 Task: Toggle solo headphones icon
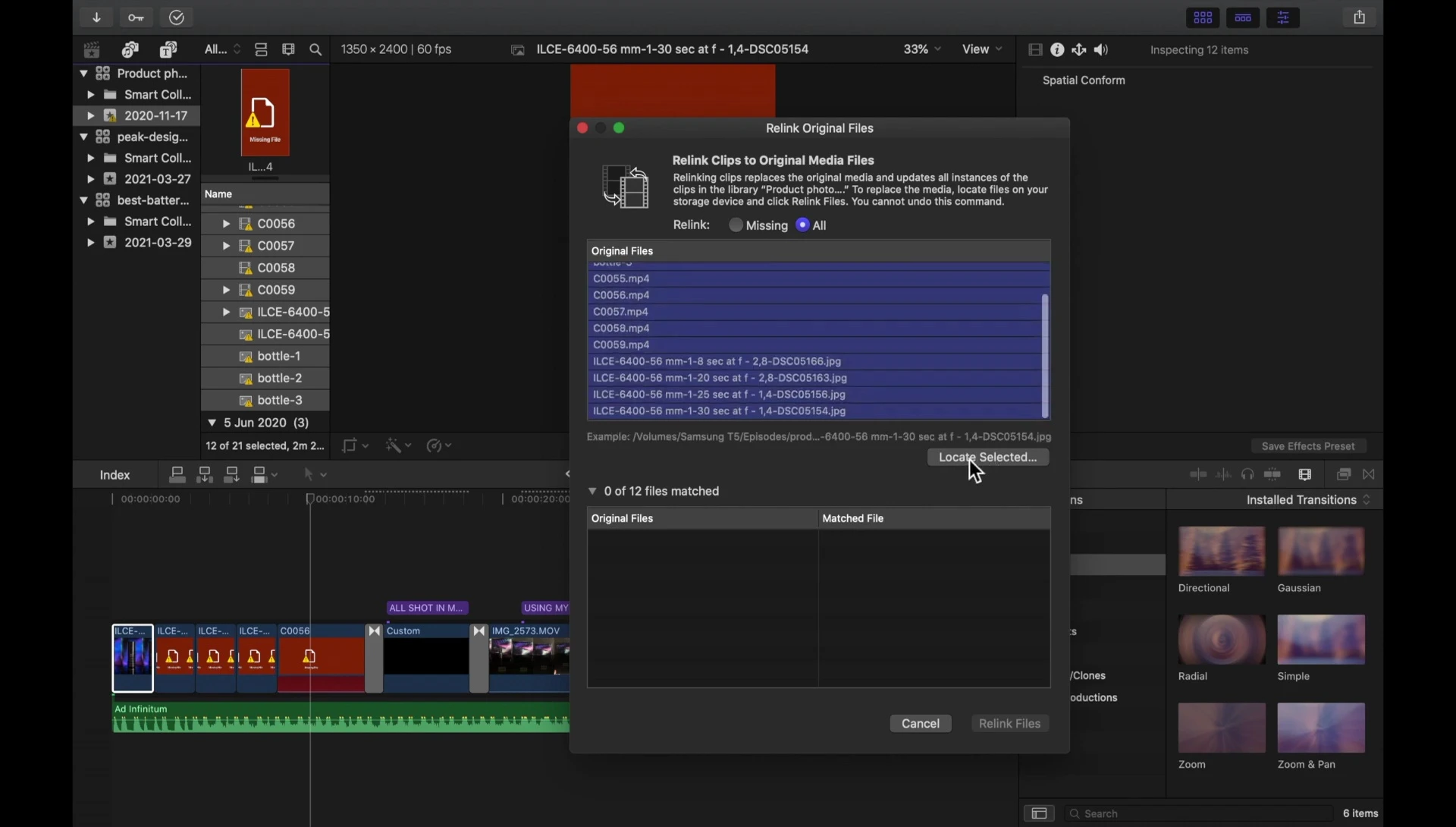(1248, 476)
